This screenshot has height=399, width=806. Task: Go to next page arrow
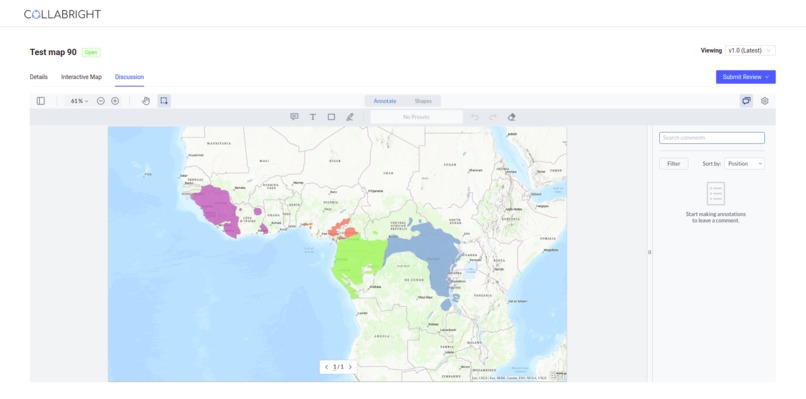click(351, 367)
